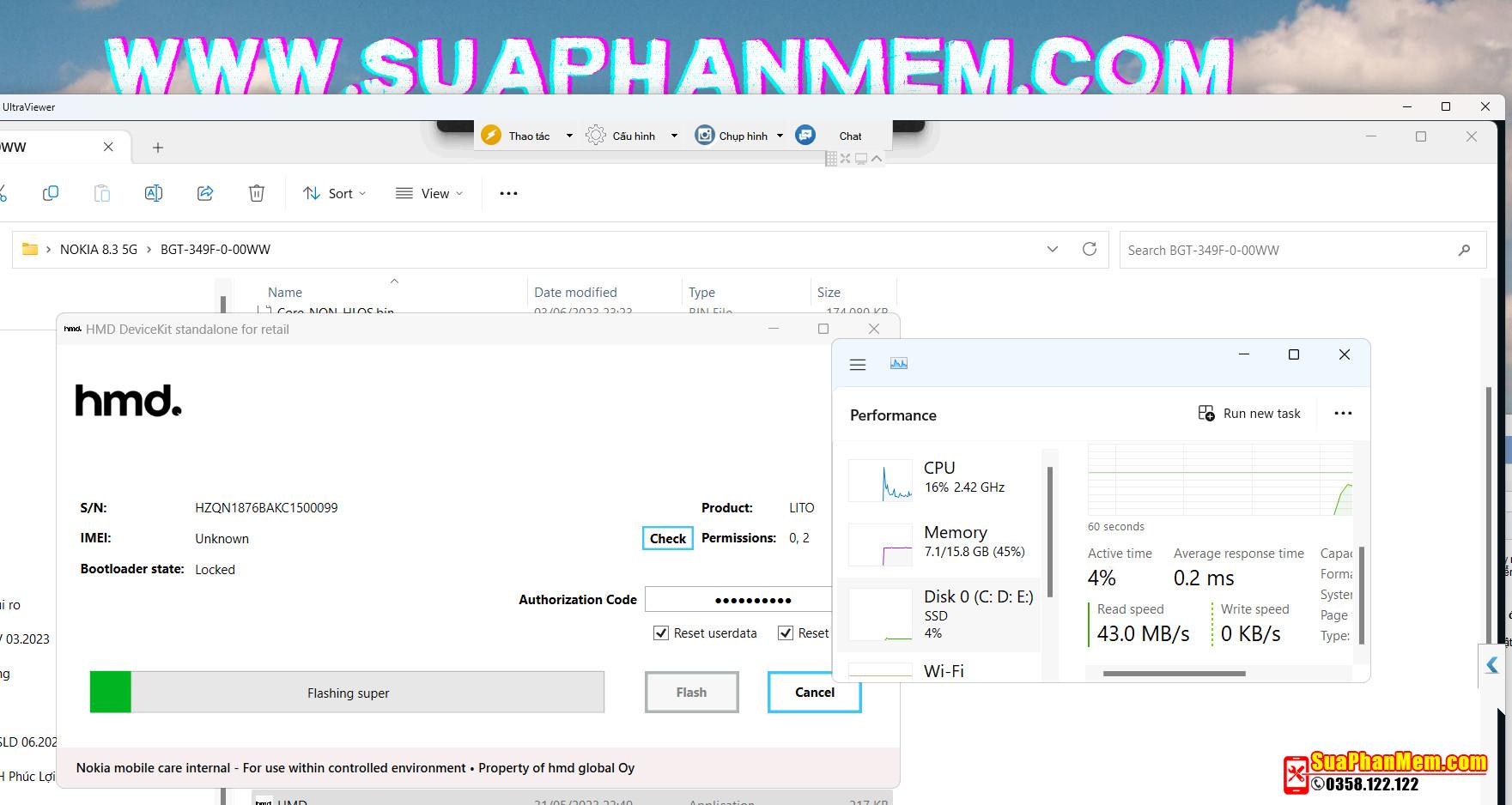The image size is (1512, 805).
Task: Open the address bar history dropdown chevron
Action: click(1053, 249)
